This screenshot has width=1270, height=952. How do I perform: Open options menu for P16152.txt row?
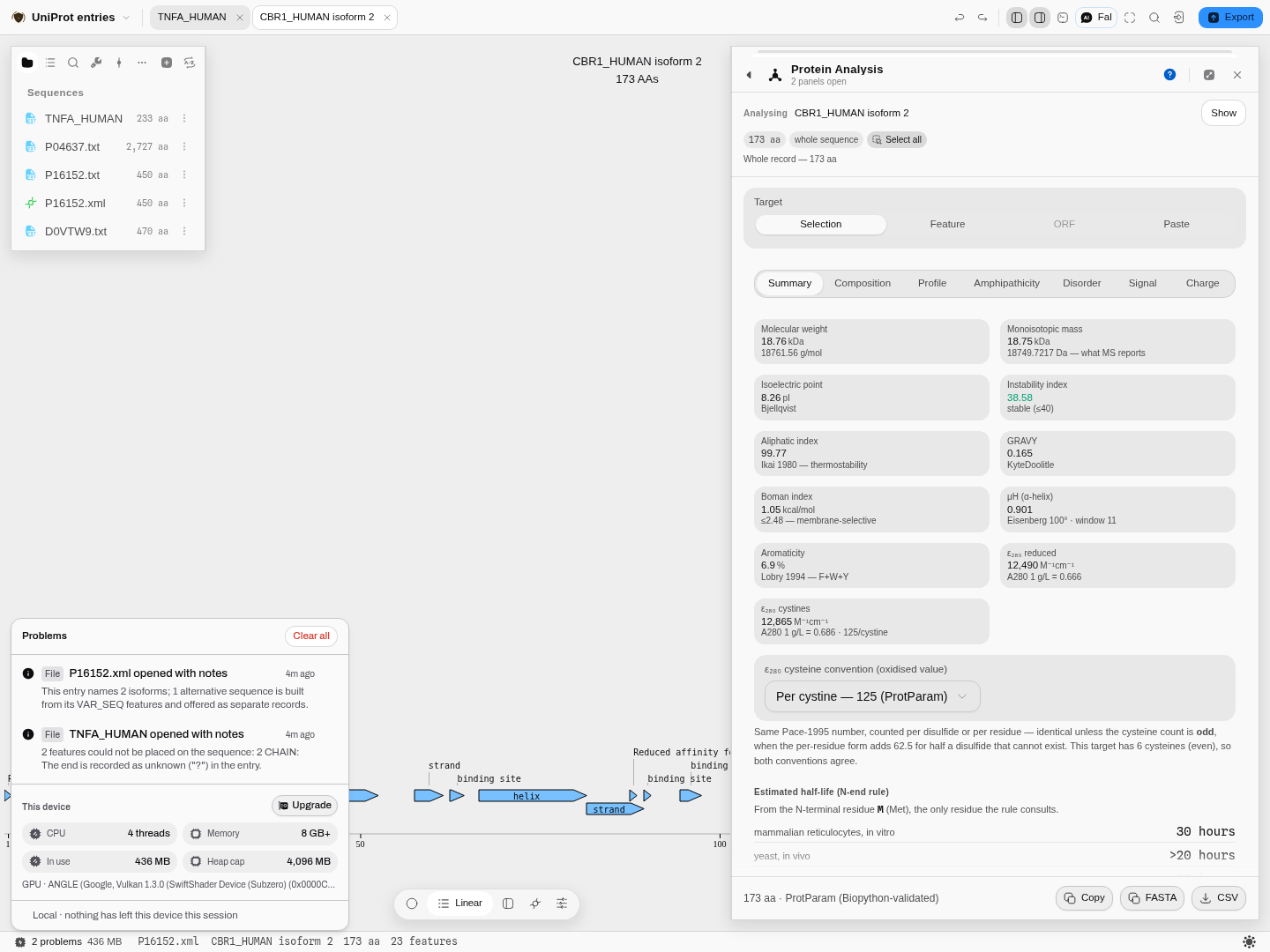pos(184,175)
